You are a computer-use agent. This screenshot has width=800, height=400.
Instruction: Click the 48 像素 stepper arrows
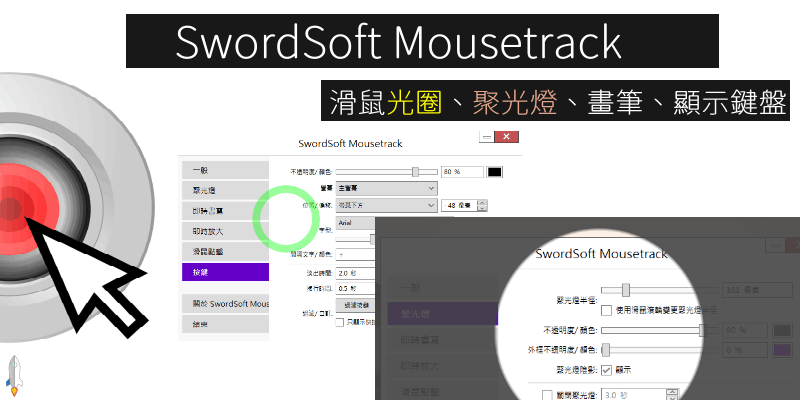[482, 205]
